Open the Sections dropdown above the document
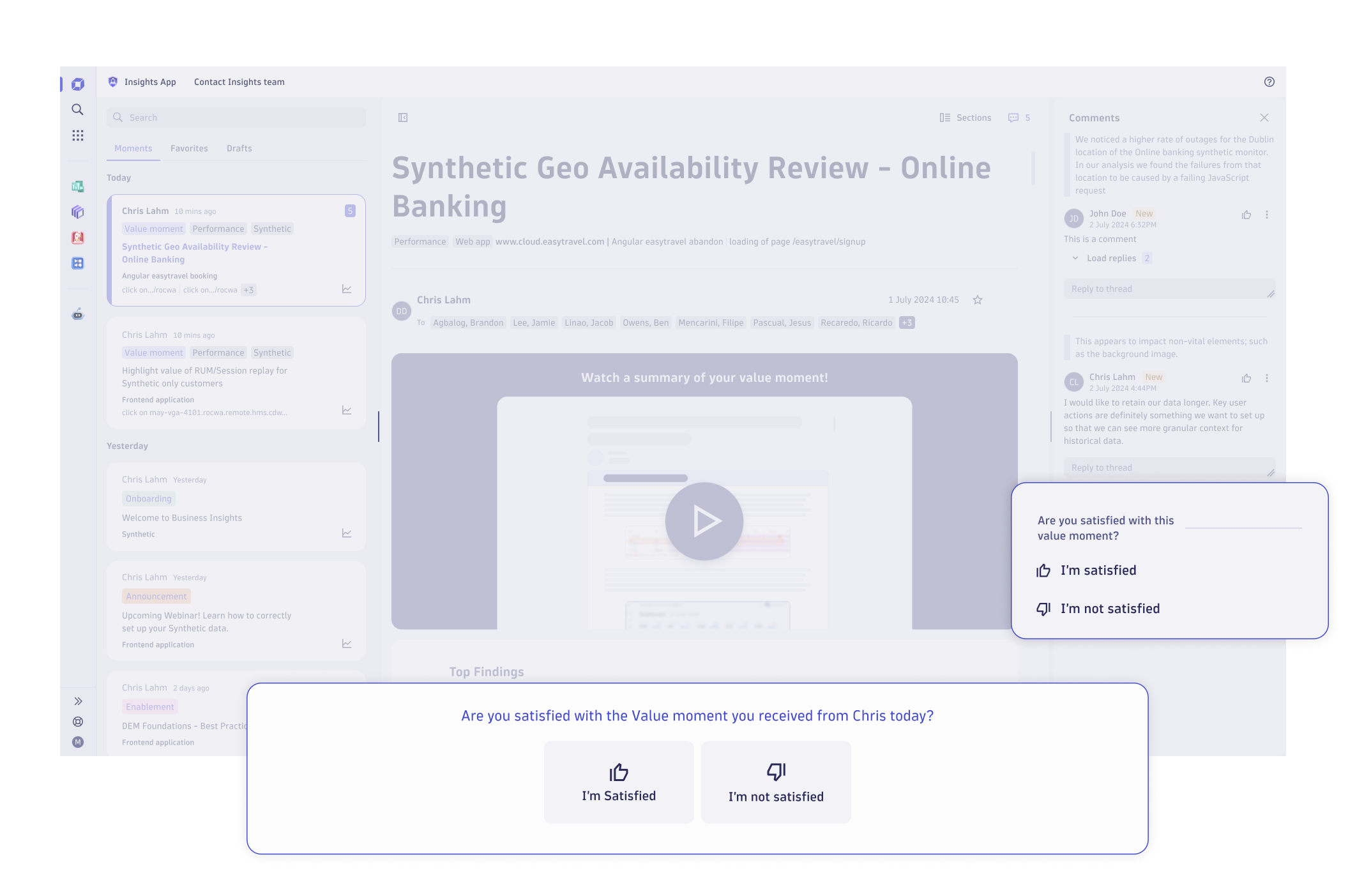 (966, 118)
